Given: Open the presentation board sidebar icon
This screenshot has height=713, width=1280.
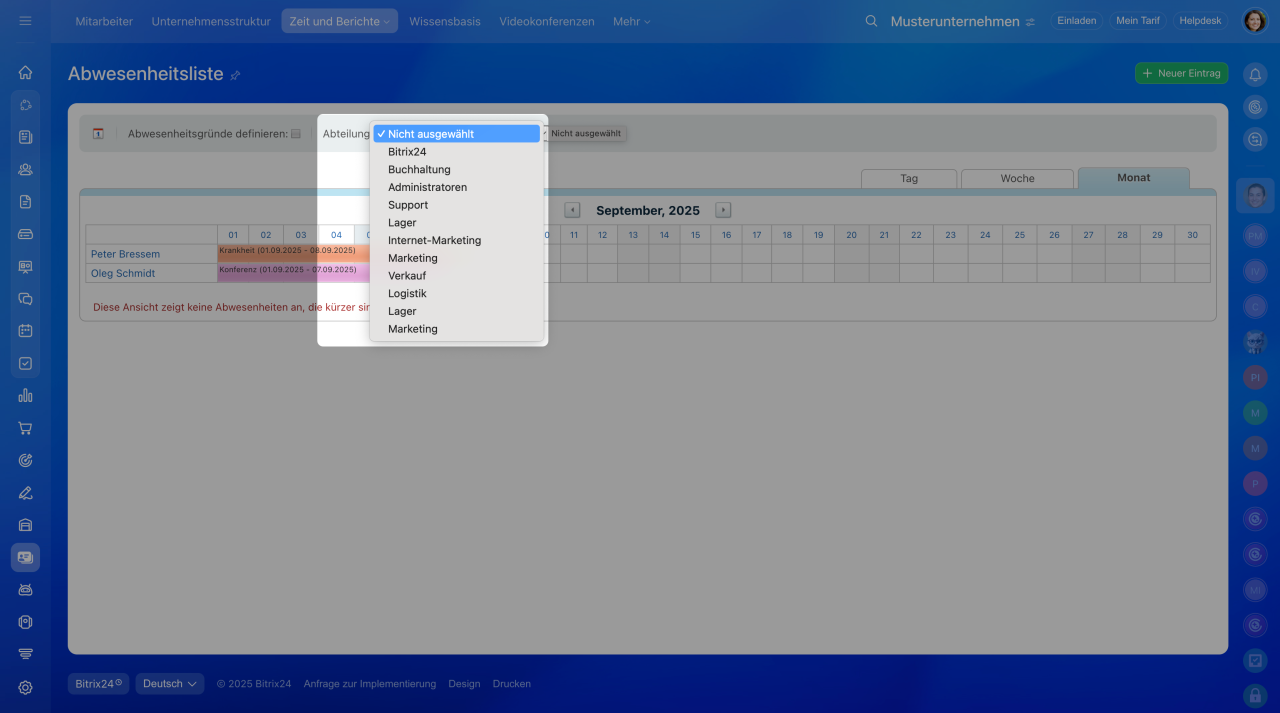Looking at the screenshot, I should click(25, 266).
